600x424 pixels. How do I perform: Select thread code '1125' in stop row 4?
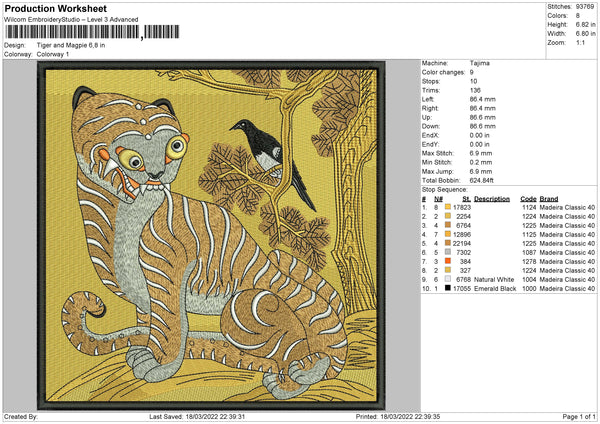coord(529,234)
